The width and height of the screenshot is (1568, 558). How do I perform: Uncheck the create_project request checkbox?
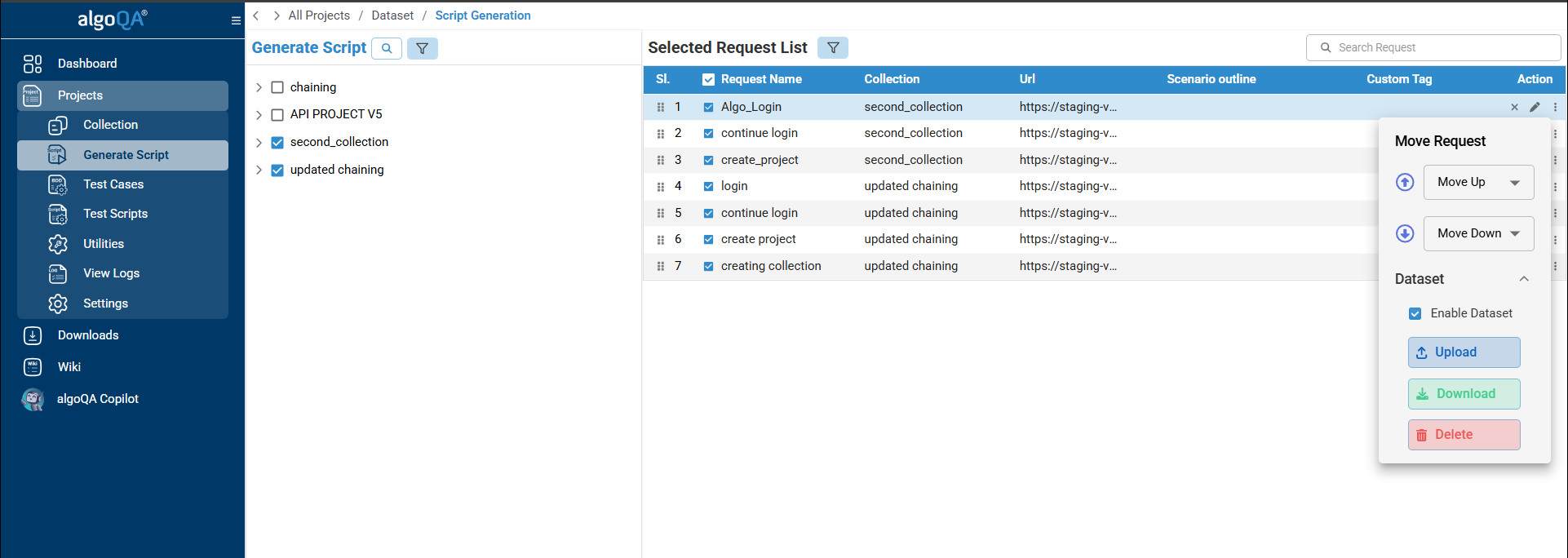(708, 160)
